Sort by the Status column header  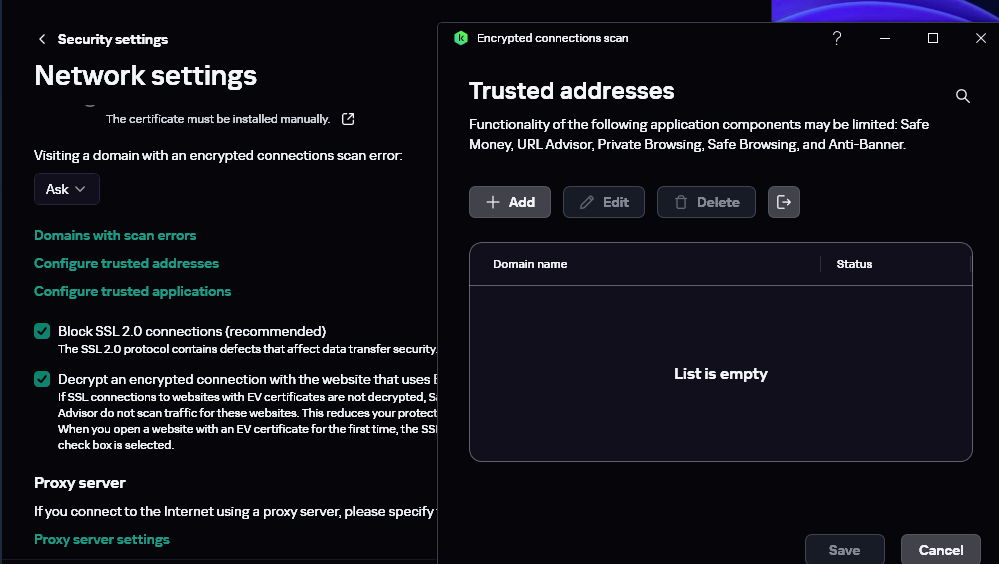tap(854, 264)
